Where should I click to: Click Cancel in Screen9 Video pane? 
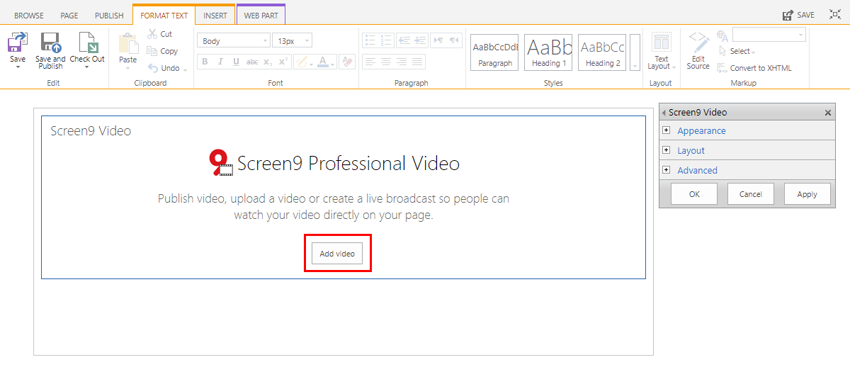click(751, 194)
